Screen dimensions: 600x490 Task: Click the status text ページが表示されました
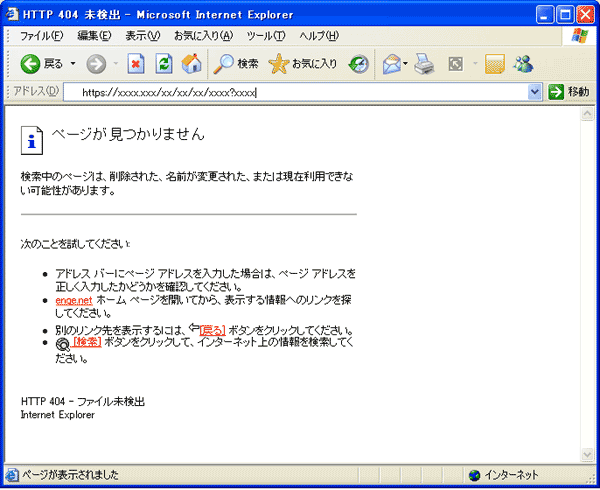click(70, 475)
